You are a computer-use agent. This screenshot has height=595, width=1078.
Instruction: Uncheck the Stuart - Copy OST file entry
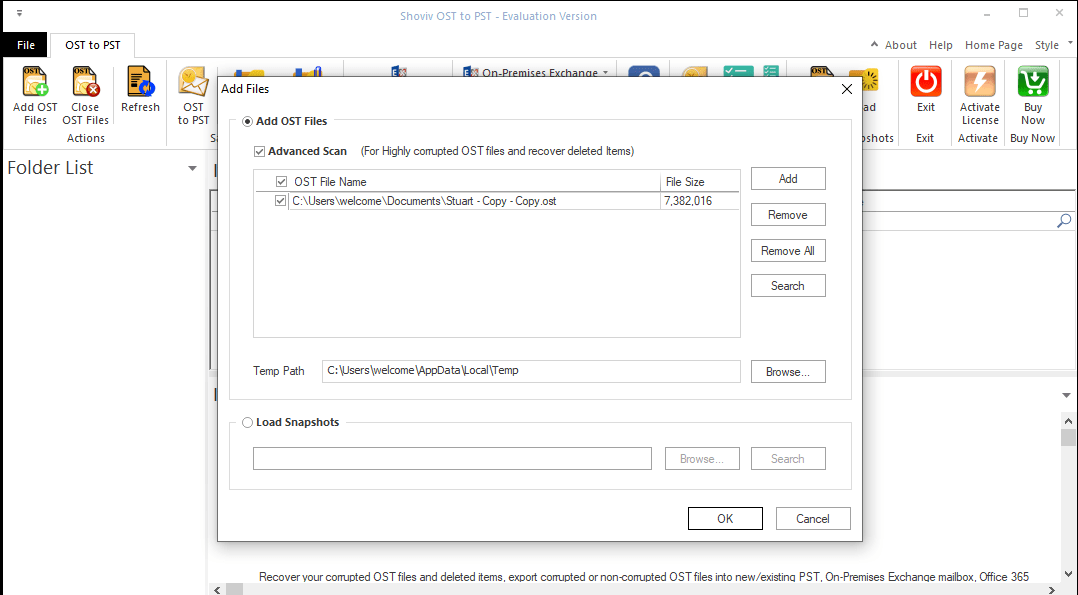click(280, 200)
